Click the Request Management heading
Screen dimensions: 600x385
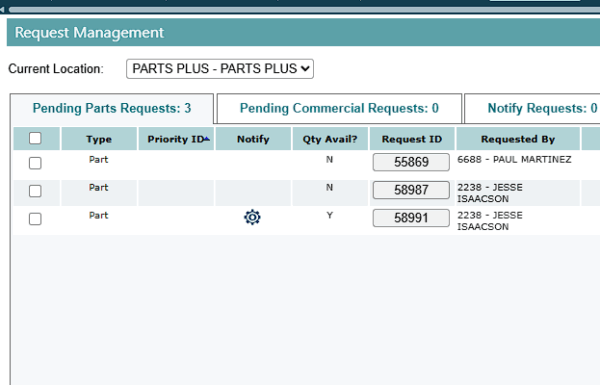pyautogui.click(x=89, y=33)
